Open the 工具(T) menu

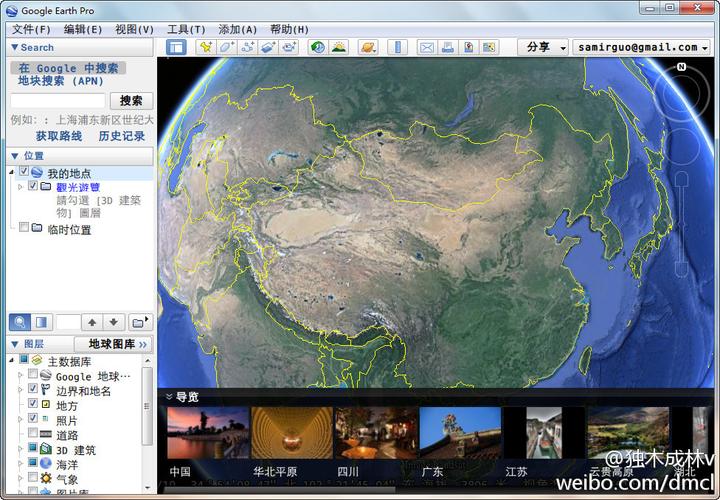coord(186,29)
